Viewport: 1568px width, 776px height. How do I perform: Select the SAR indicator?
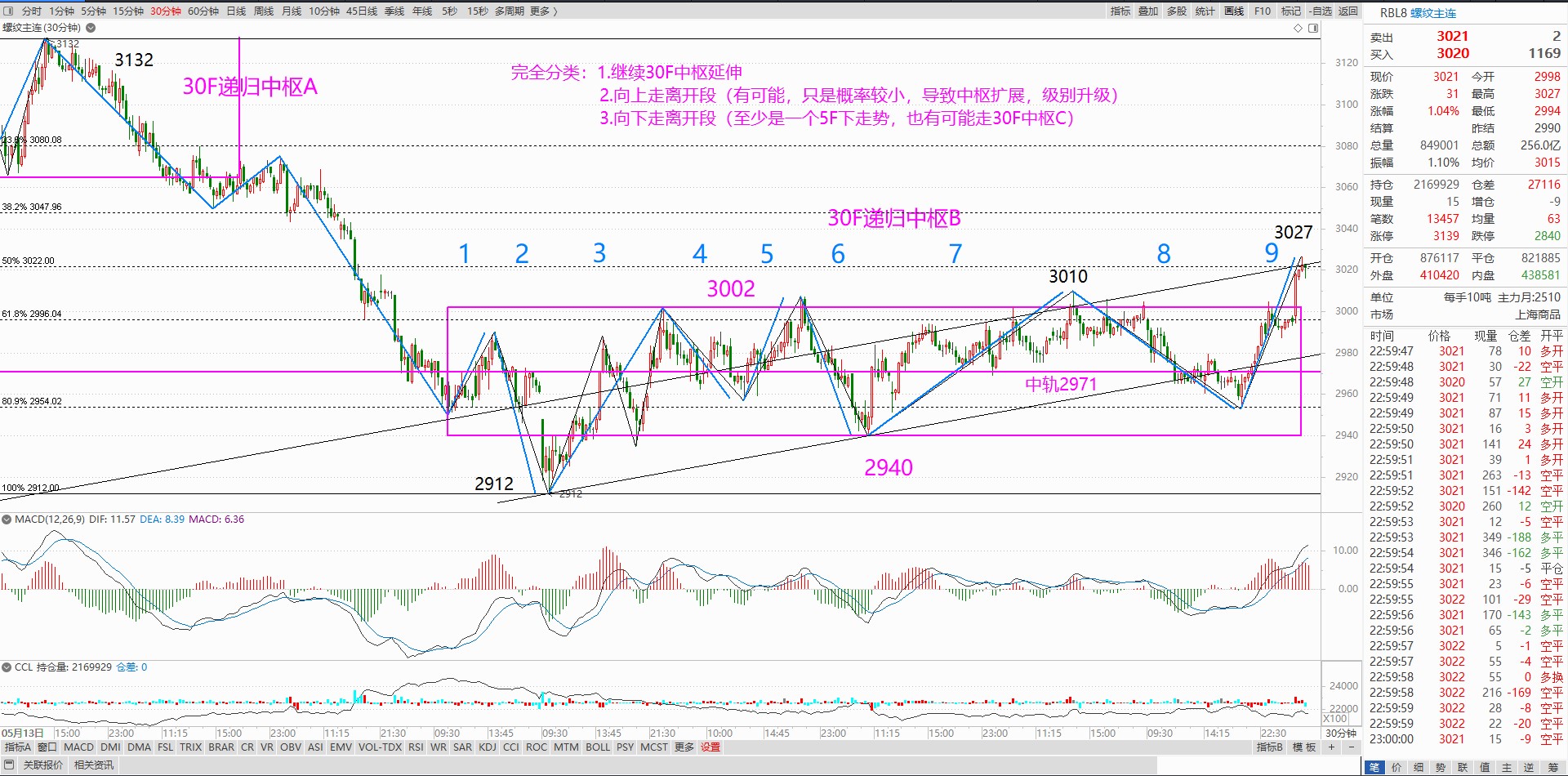pyautogui.click(x=463, y=747)
